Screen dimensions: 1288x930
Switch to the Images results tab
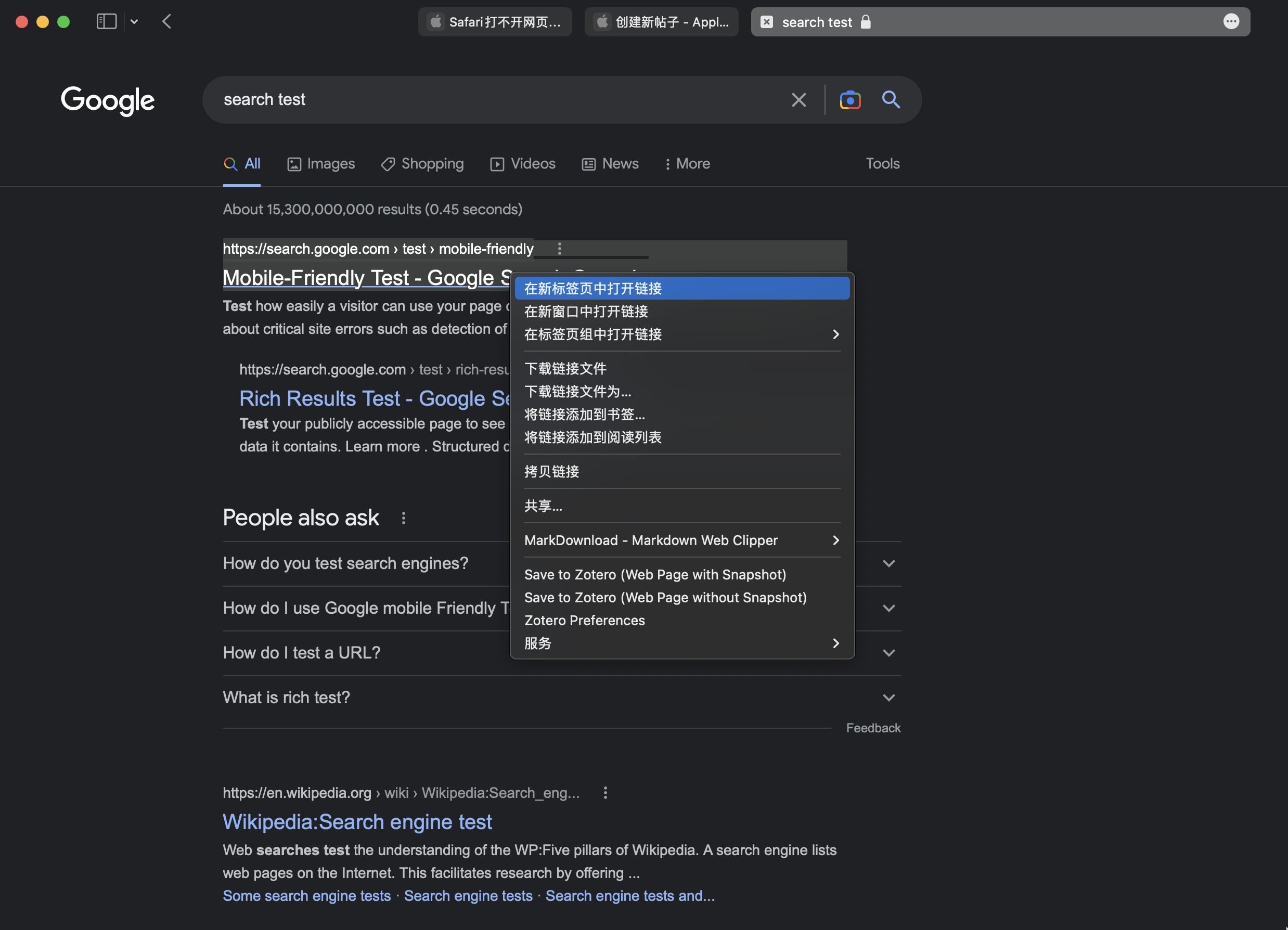pyautogui.click(x=321, y=164)
